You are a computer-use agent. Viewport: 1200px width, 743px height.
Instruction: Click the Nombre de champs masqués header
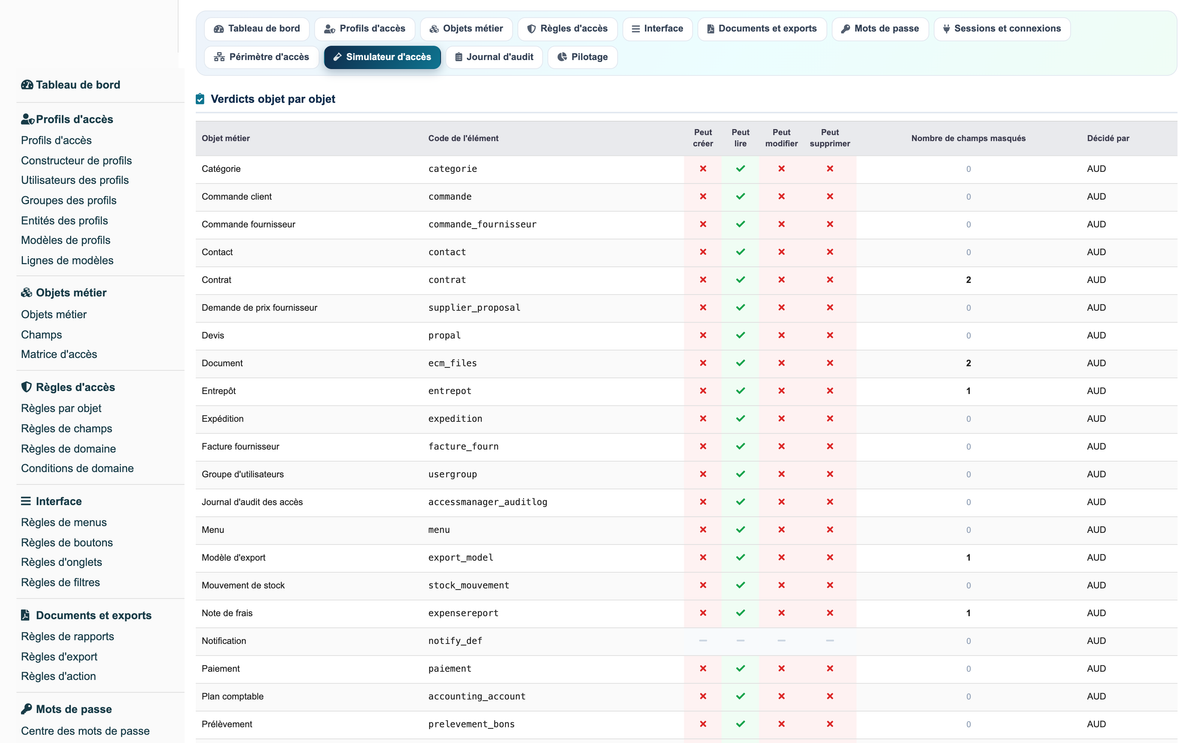[x=968, y=138]
